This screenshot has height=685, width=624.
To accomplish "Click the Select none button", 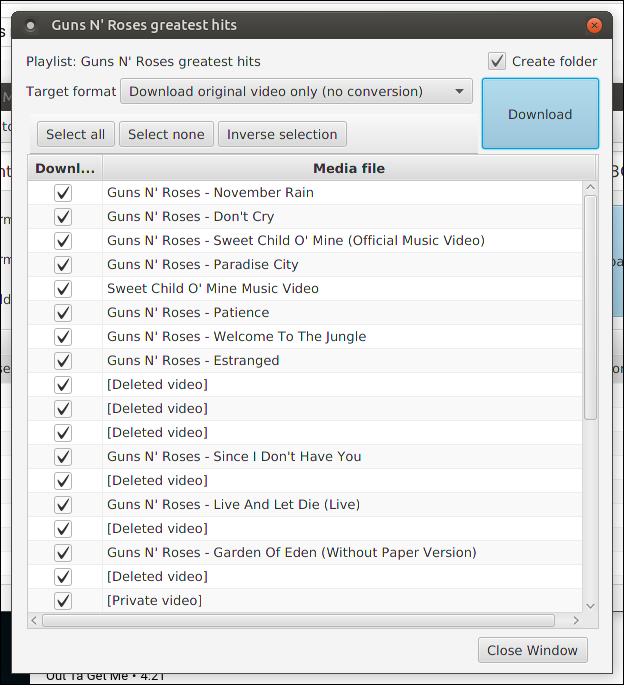I will pyautogui.click(x=166, y=134).
